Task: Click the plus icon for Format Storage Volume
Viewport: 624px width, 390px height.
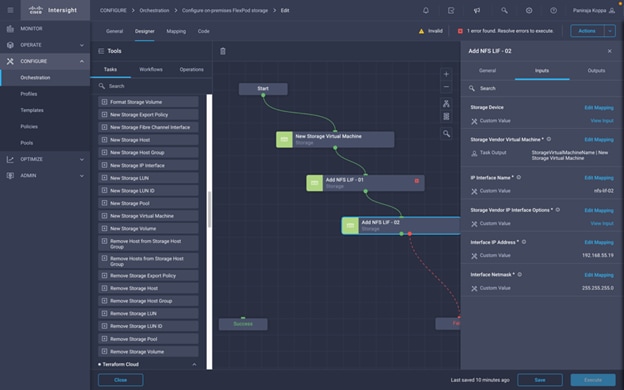Action: [104, 102]
